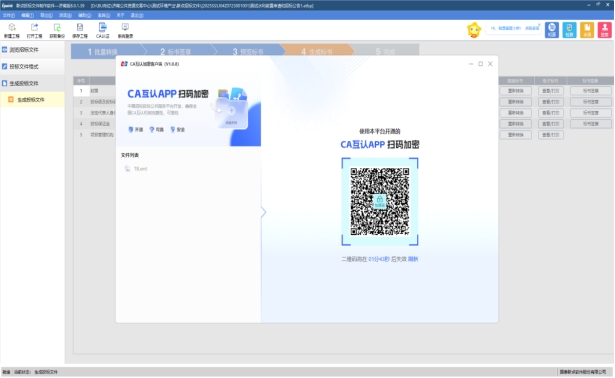Click the 投标文件格式 sidebar pencil icon
Screen dimensions: 615x378
pyautogui.click(x=5, y=66)
